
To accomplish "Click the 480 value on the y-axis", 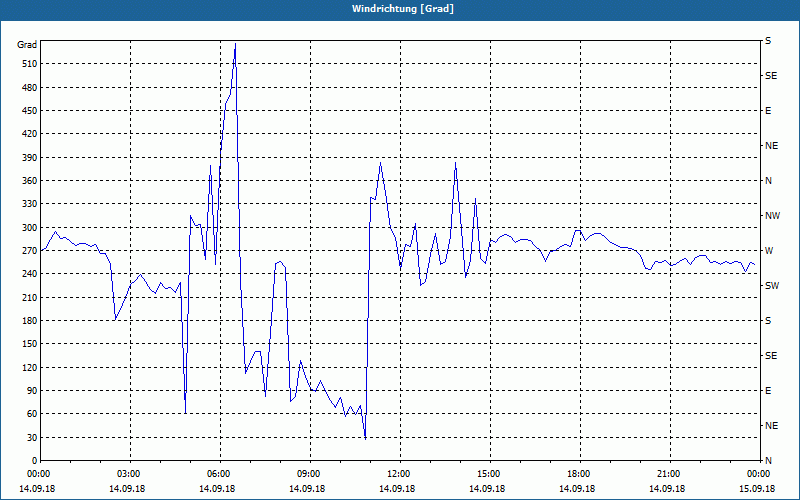I will pyautogui.click(x=30, y=87).
